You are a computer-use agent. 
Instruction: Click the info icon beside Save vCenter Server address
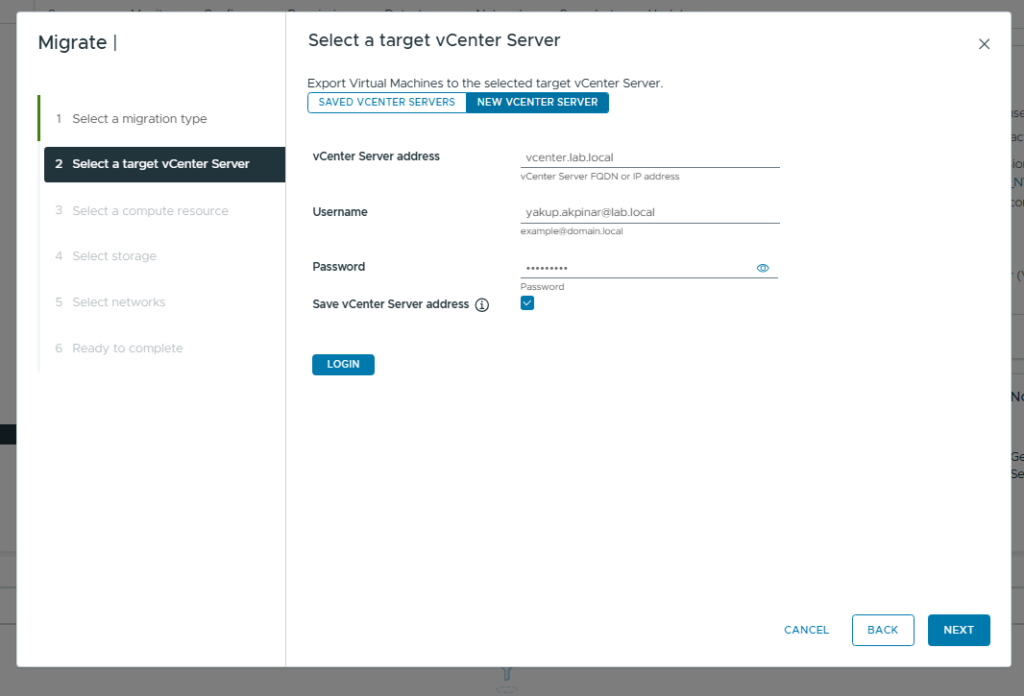482,305
